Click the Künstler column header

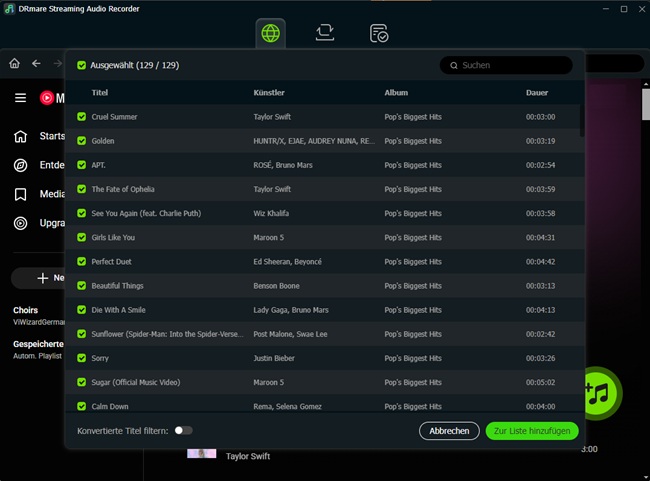pyautogui.click(x=269, y=92)
